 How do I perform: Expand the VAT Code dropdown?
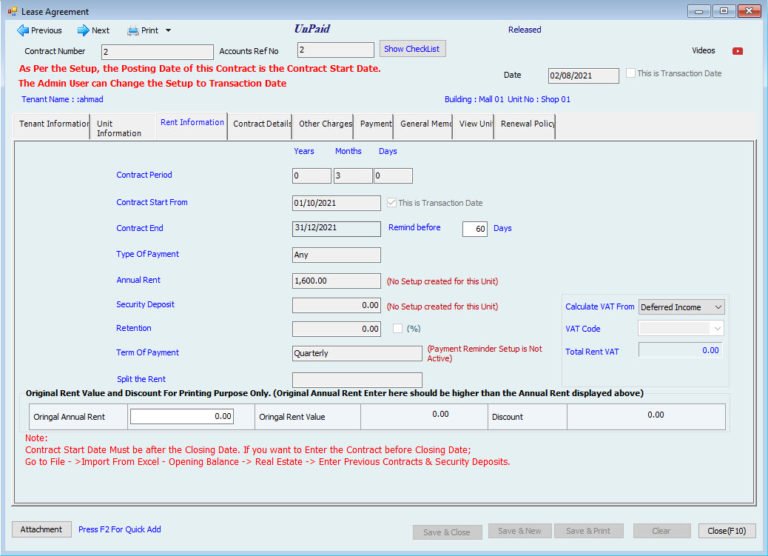pos(718,329)
